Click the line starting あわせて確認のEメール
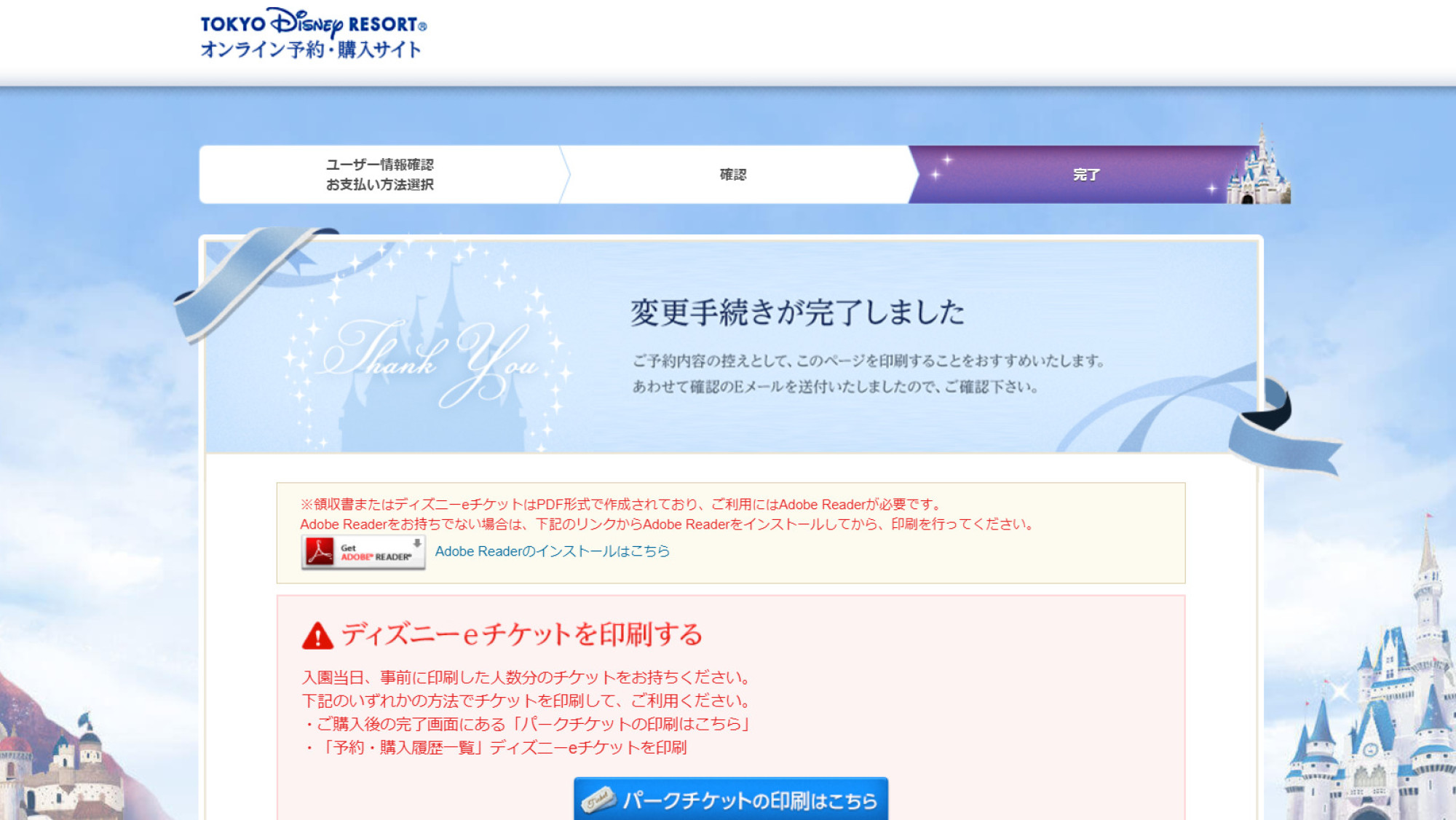Image resolution: width=1456 pixels, height=820 pixels. pos(835,387)
